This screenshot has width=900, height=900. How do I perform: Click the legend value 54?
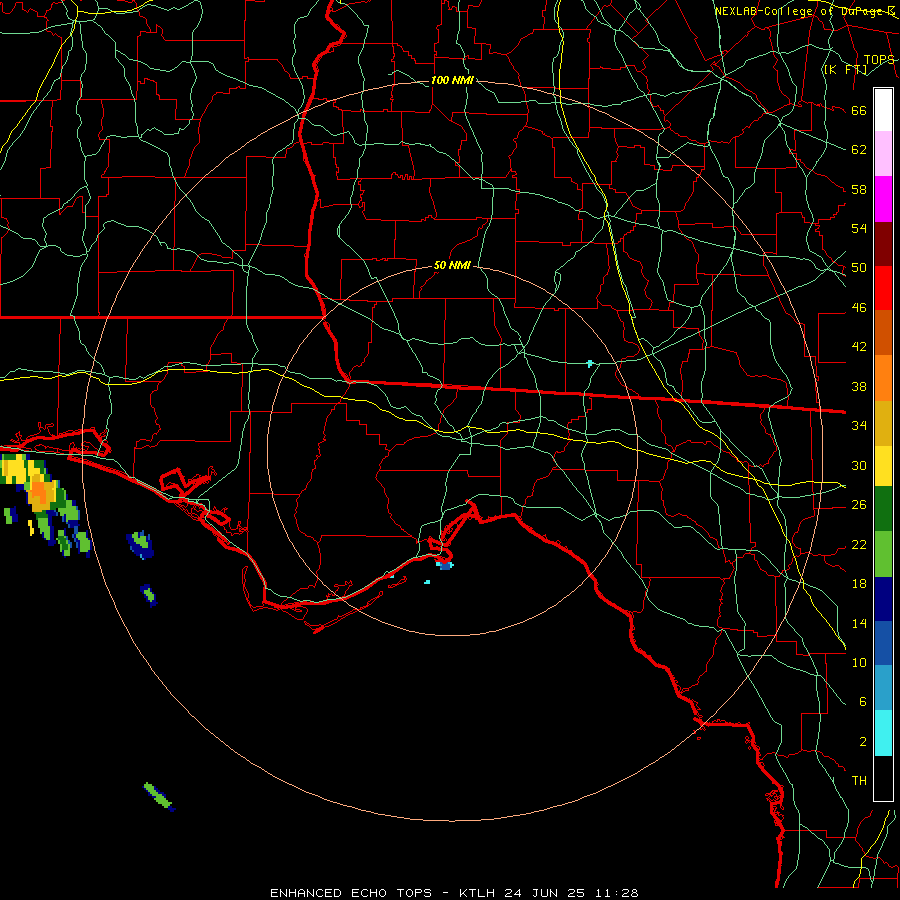[859, 228]
